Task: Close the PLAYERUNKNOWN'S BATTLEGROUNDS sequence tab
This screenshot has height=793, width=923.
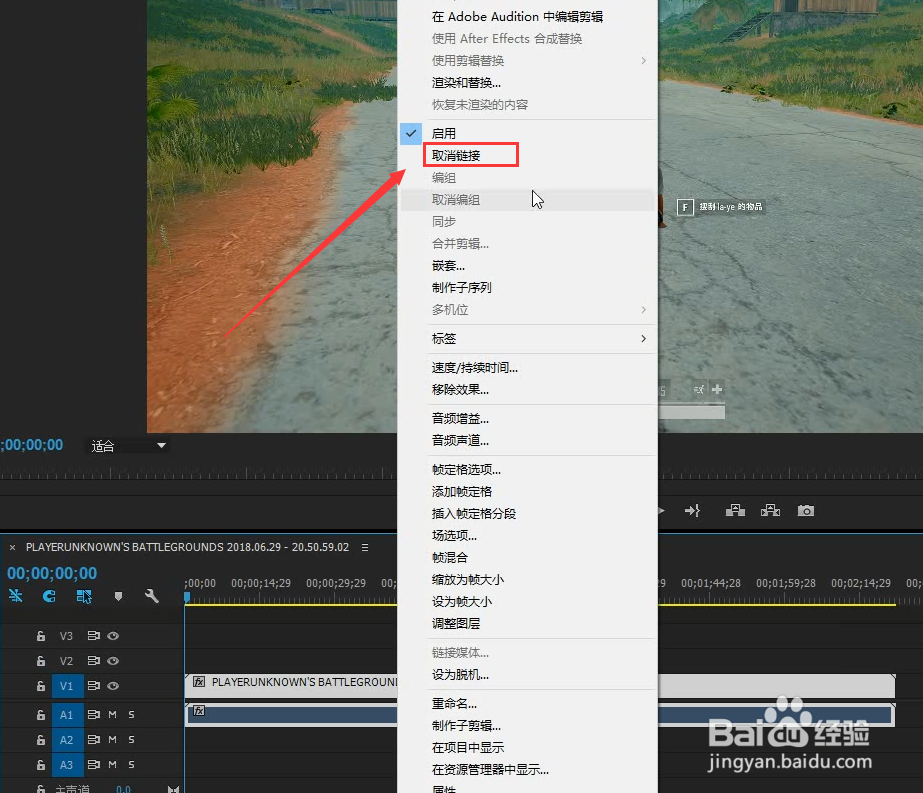Action: click(x=12, y=548)
